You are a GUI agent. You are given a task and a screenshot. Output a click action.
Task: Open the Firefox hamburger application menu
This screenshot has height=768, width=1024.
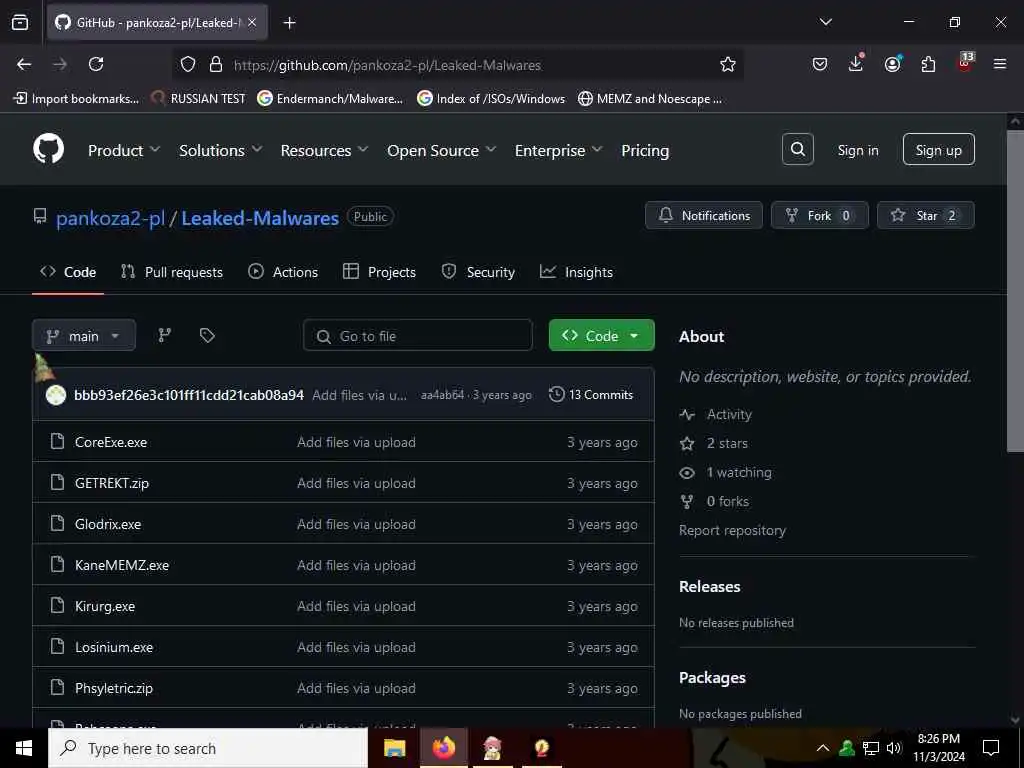[1000, 64]
